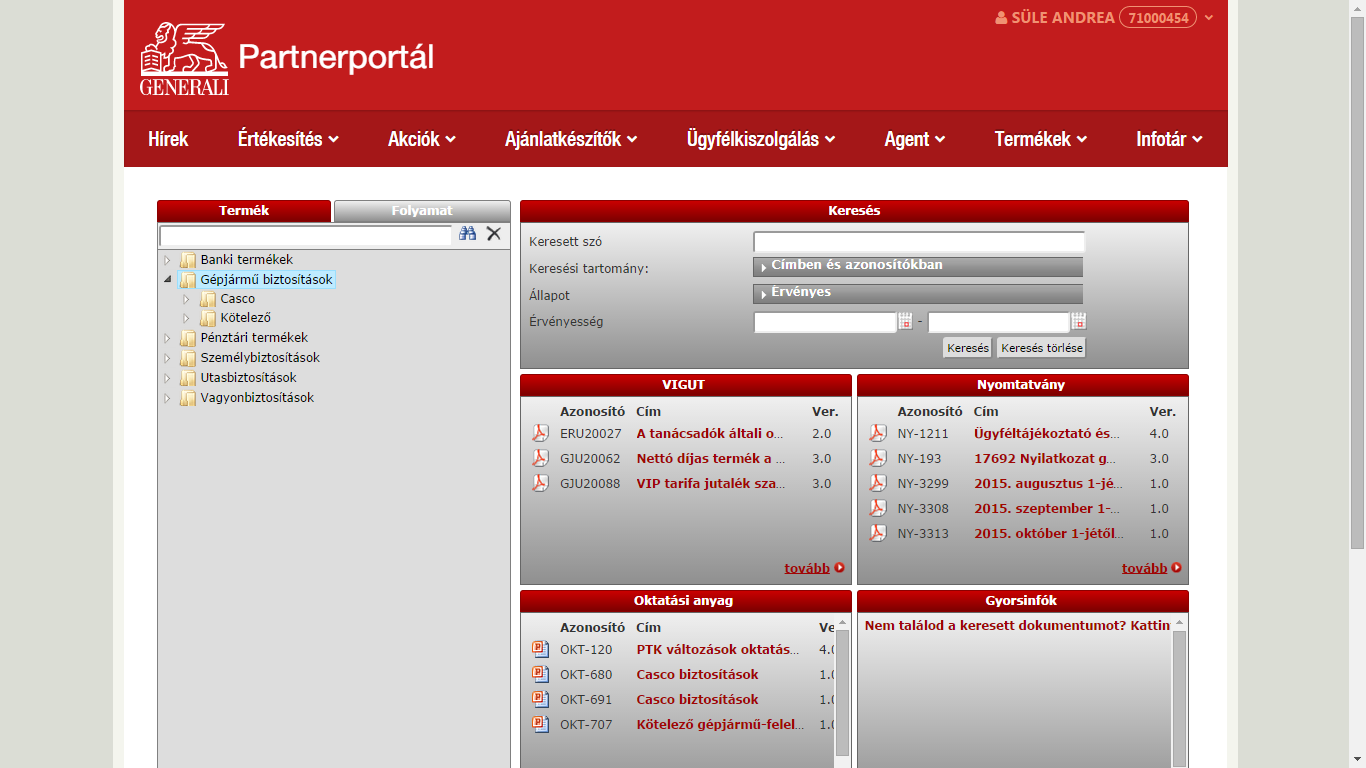Click the Vagyonbiztosítások folder icon

click(x=188, y=398)
